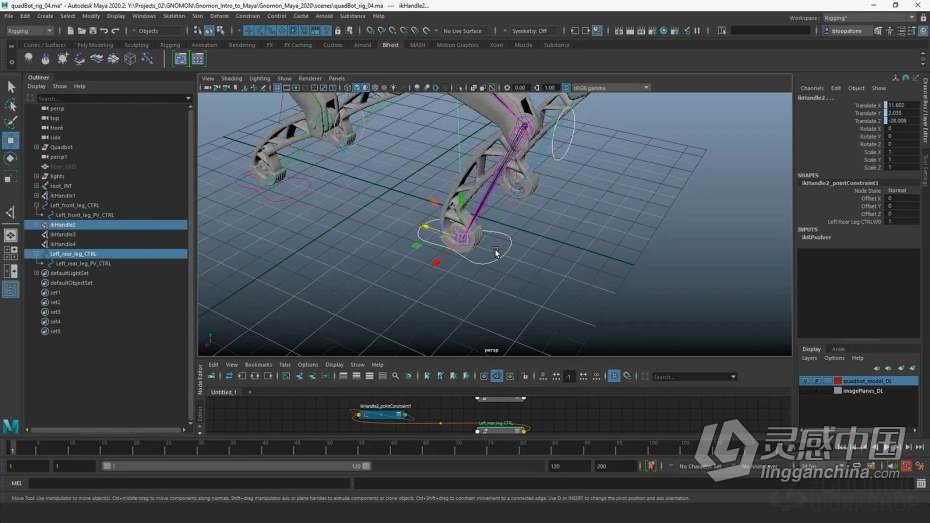This screenshot has height=523, width=930.
Task: Click the Bifrost flame Aero shelf icon
Action: [x=45, y=58]
